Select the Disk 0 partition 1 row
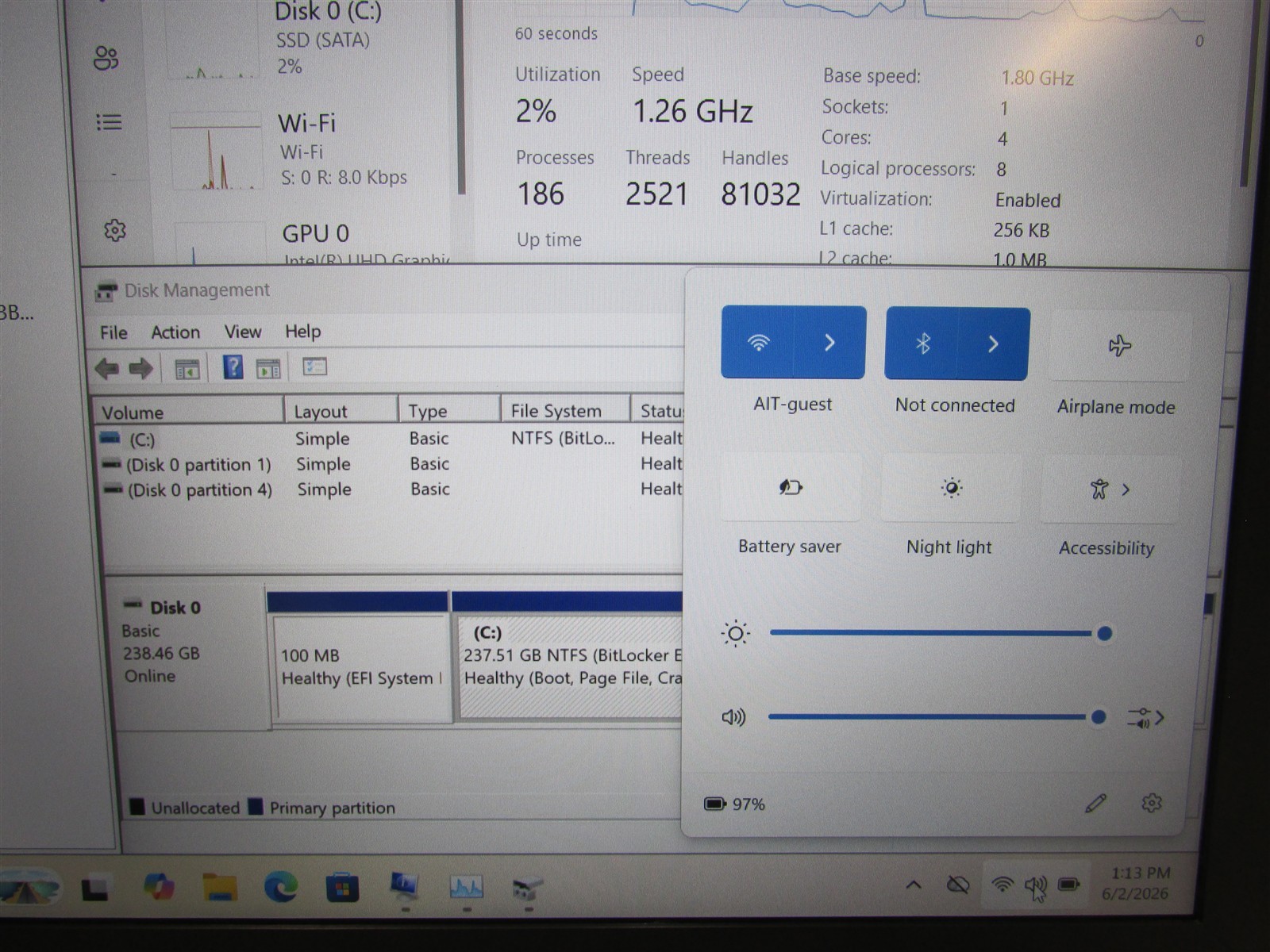 click(389, 464)
